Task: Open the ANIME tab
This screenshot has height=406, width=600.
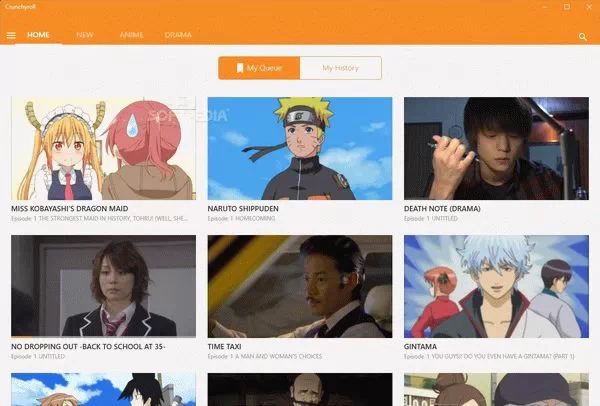Action: pos(132,35)
